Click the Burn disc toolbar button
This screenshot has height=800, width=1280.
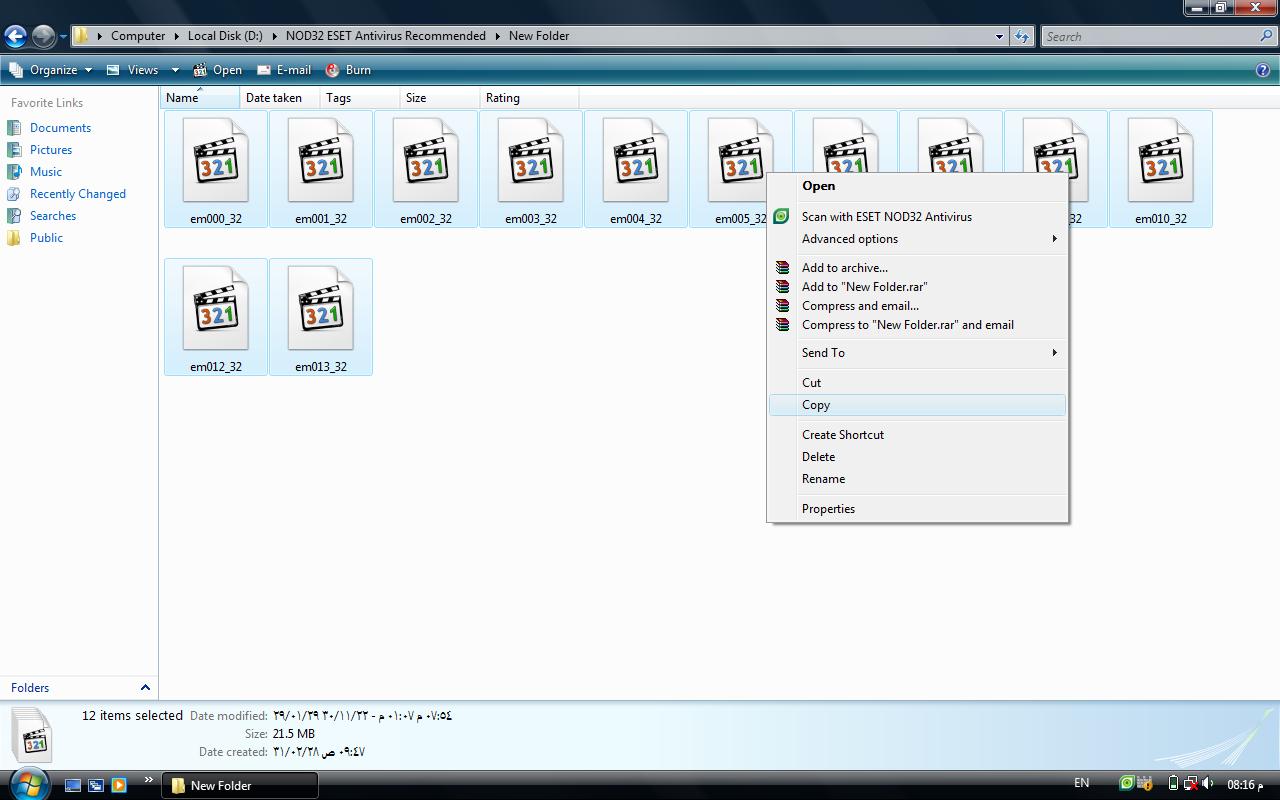pos(348,70)
